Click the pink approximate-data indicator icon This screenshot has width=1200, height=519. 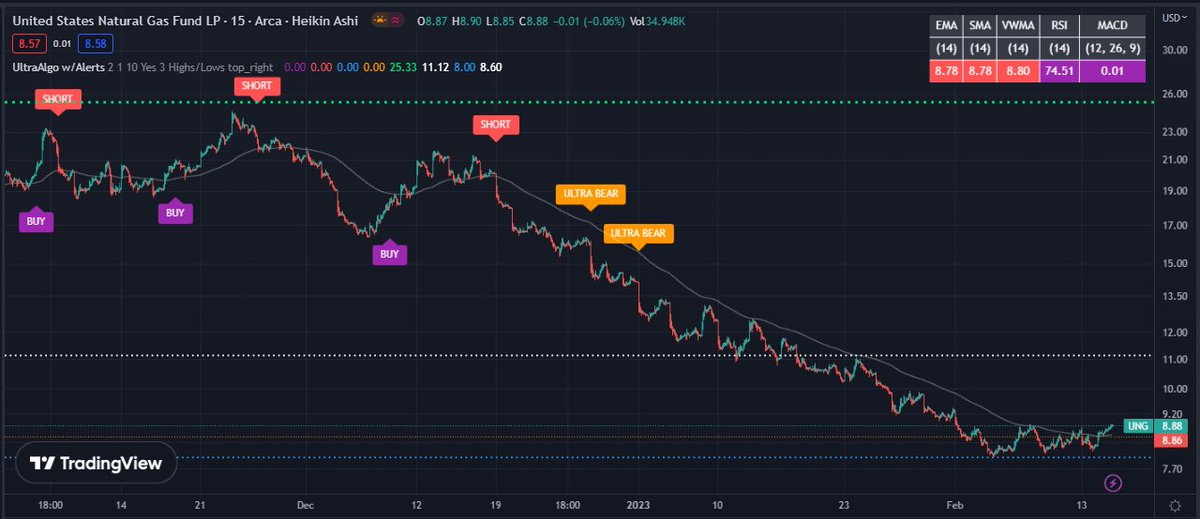click(x=398, y=20)
